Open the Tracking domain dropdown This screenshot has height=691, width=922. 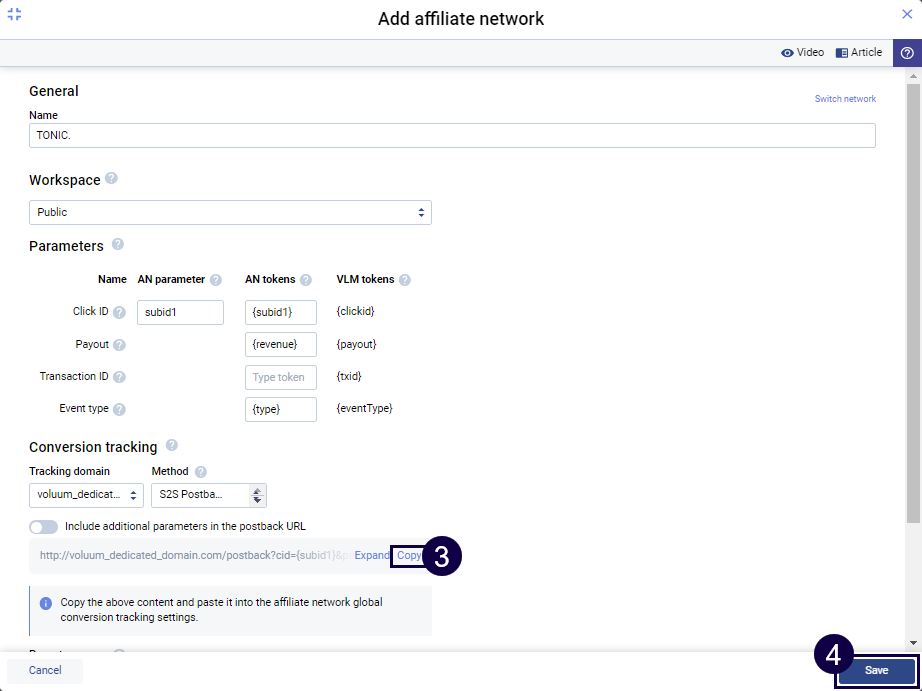(x=87, y=495)
